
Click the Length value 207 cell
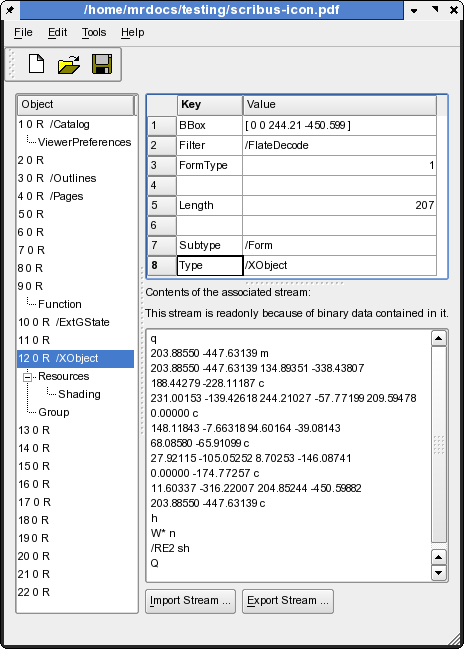pos(339,205)
